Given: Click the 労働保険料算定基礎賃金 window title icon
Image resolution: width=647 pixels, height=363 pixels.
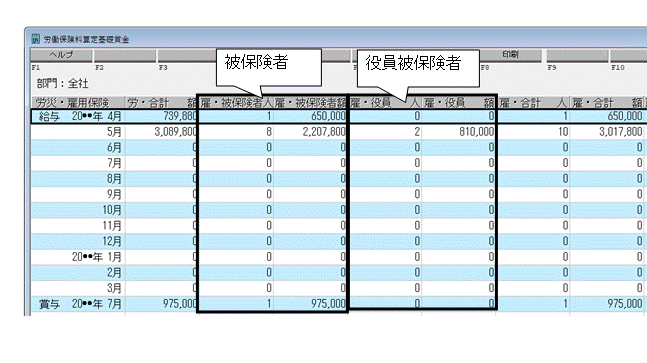Looking at the screenshot, I should click(36, 39).
